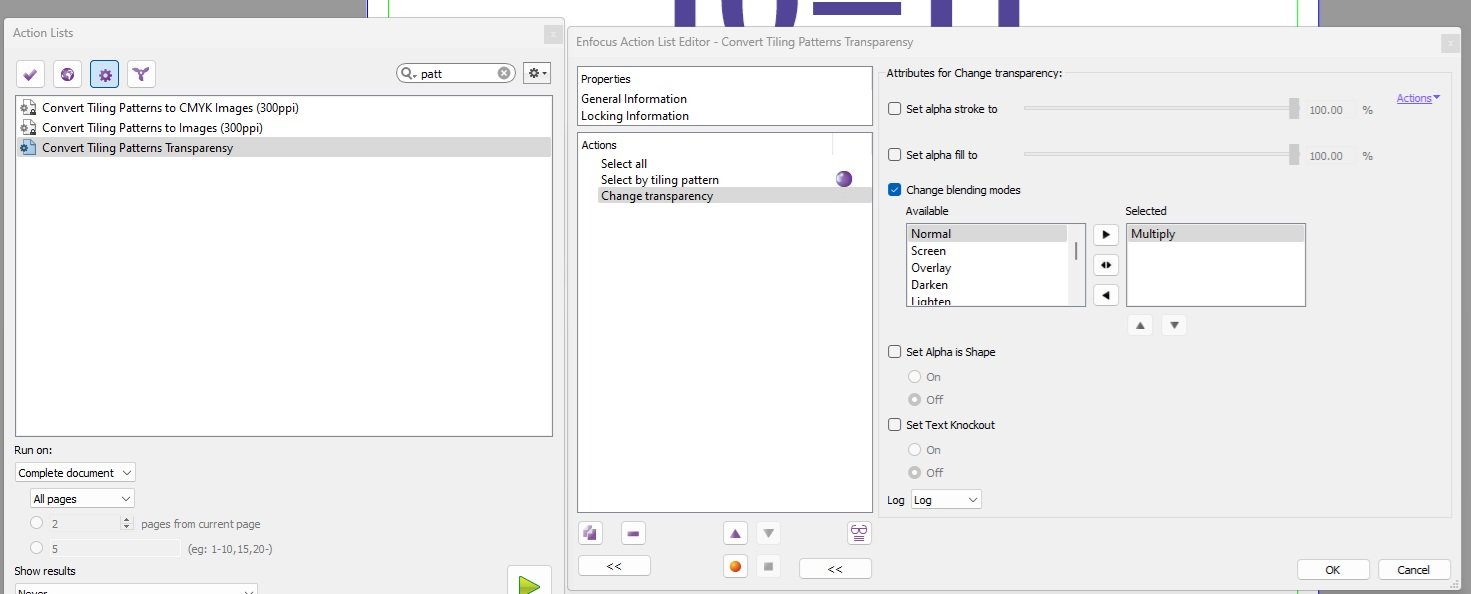The width and height of the screenshot is (1471, 594).
Task: Select 'Darken' in Available blending modes
Action: coord(987,285)
